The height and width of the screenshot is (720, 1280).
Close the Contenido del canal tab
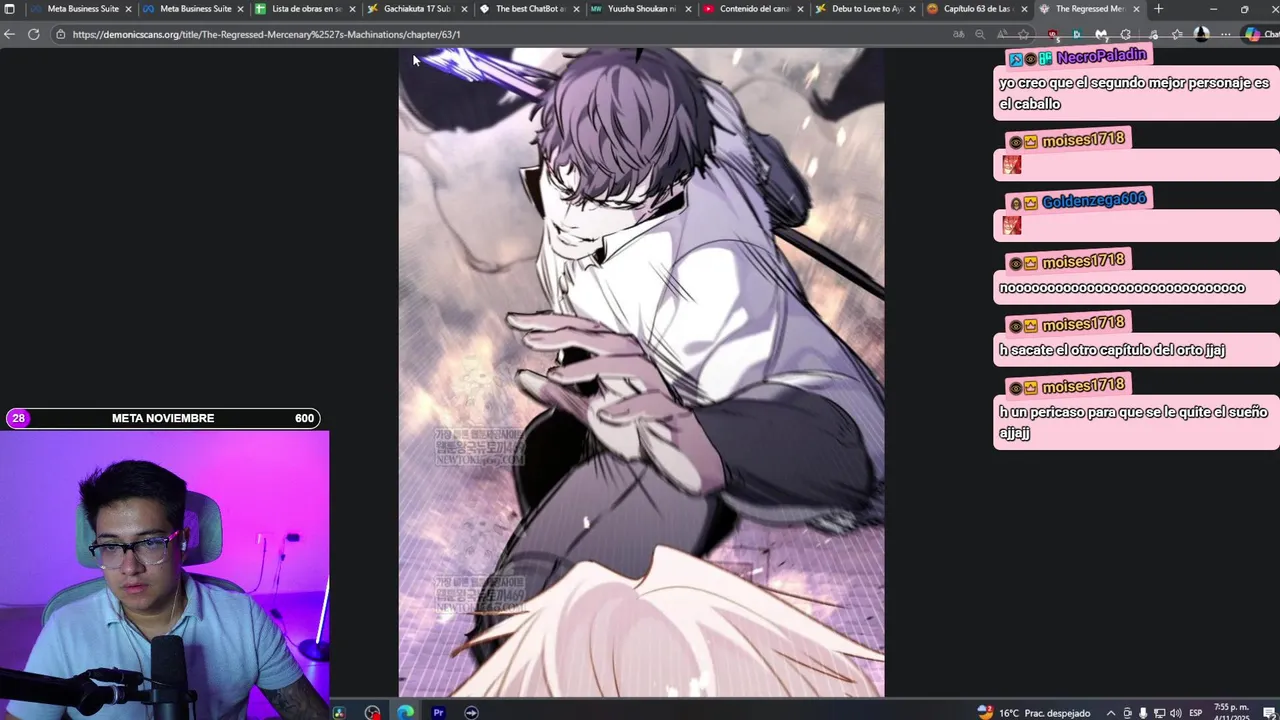click(x=800, y=9)
